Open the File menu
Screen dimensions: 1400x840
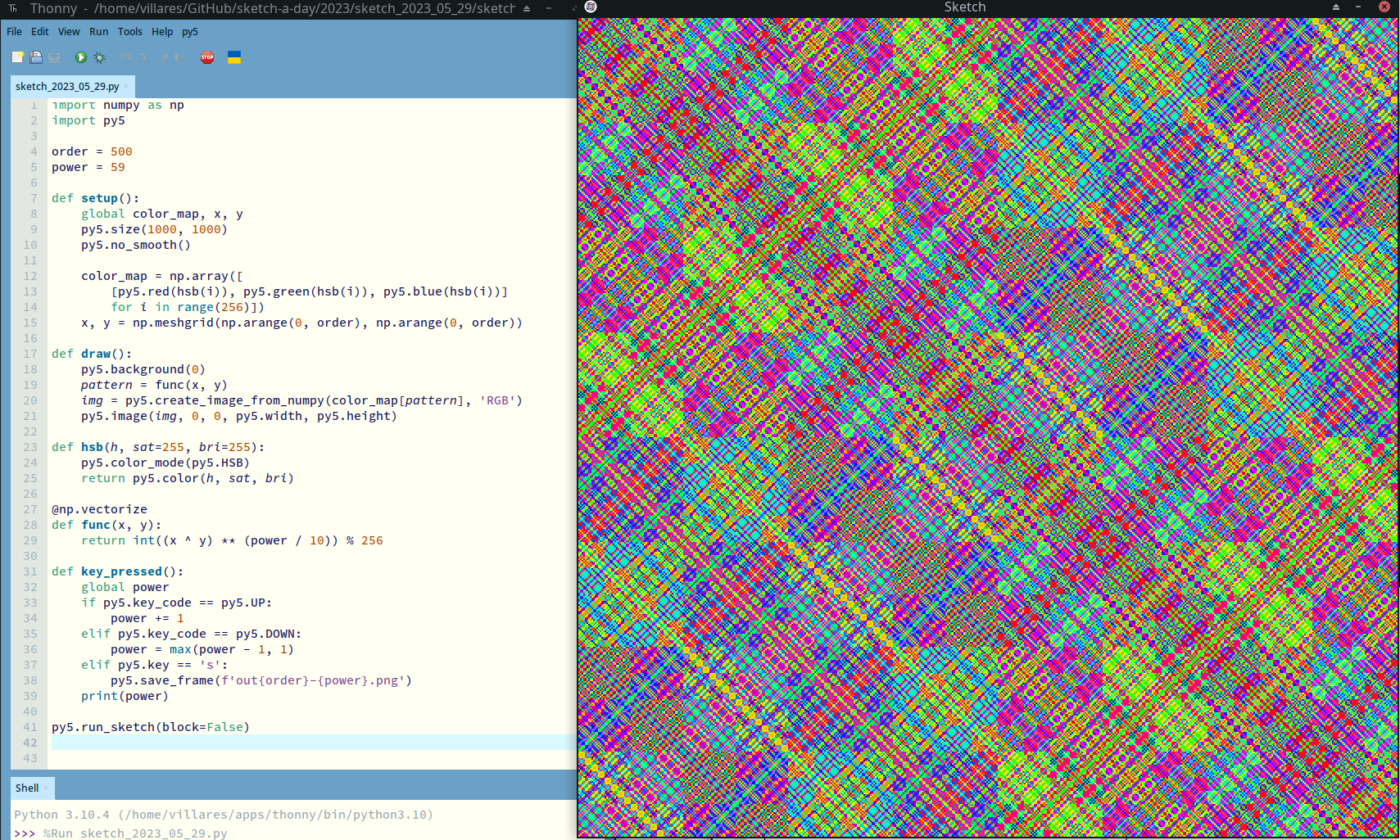(x=14, y=32)
